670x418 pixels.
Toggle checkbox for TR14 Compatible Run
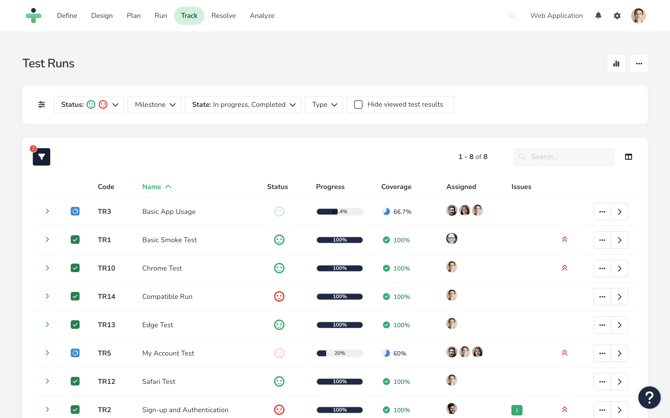(75, 297)
